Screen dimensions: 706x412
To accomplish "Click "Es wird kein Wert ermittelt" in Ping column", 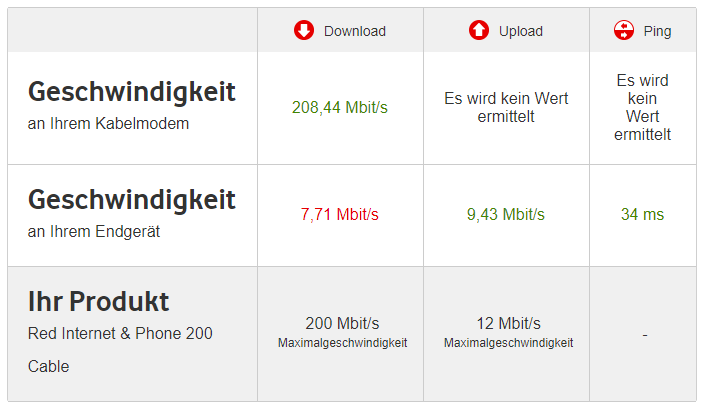I will (x=642, y=107).
